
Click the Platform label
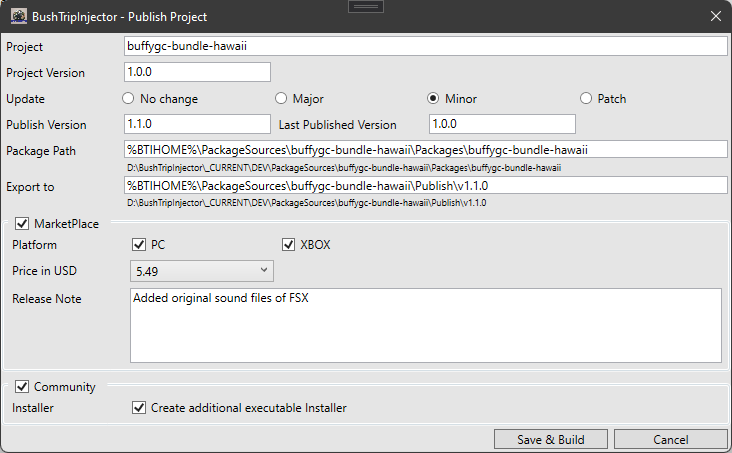34,245
